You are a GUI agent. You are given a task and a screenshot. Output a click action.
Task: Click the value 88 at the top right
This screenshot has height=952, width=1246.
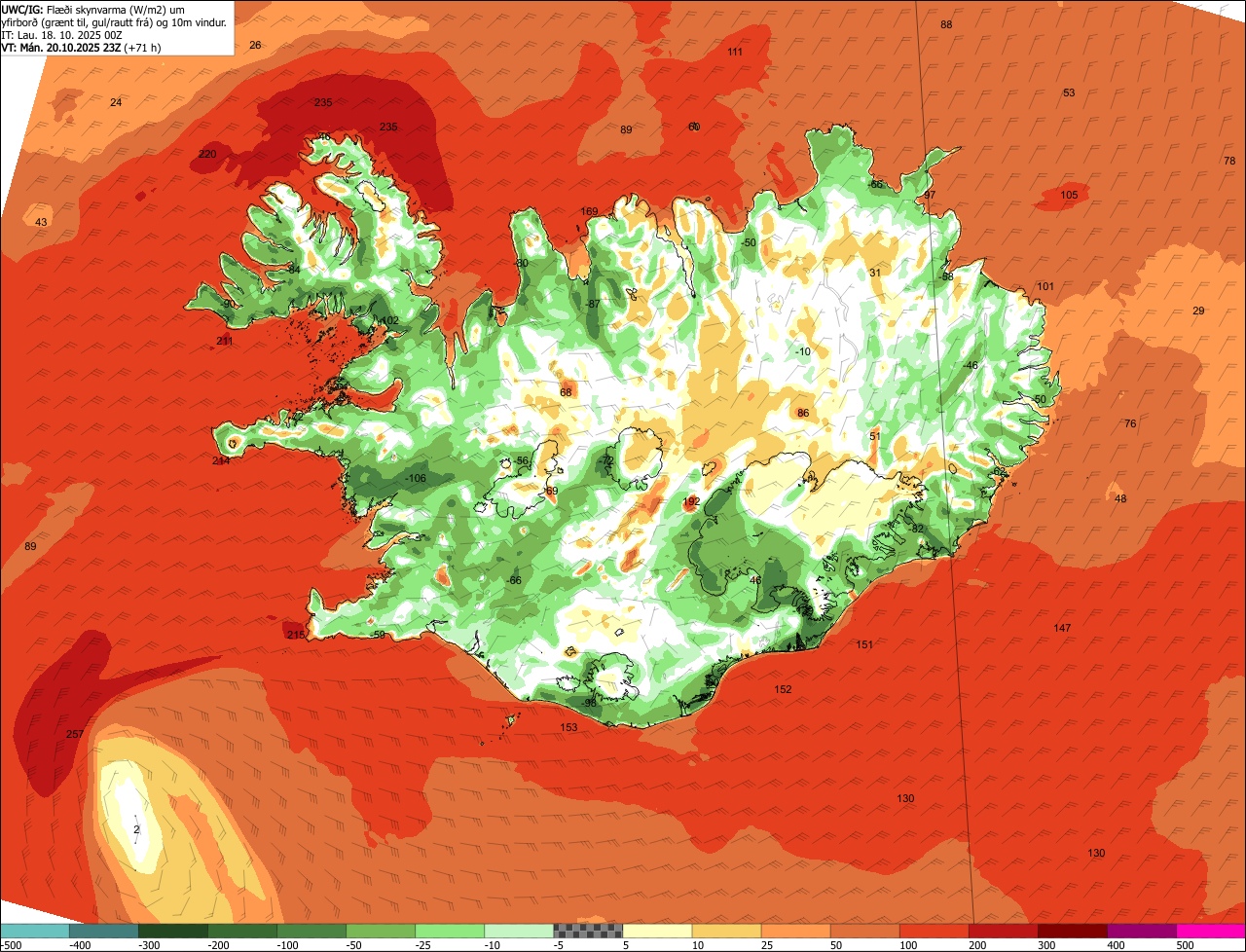point(946,24)
